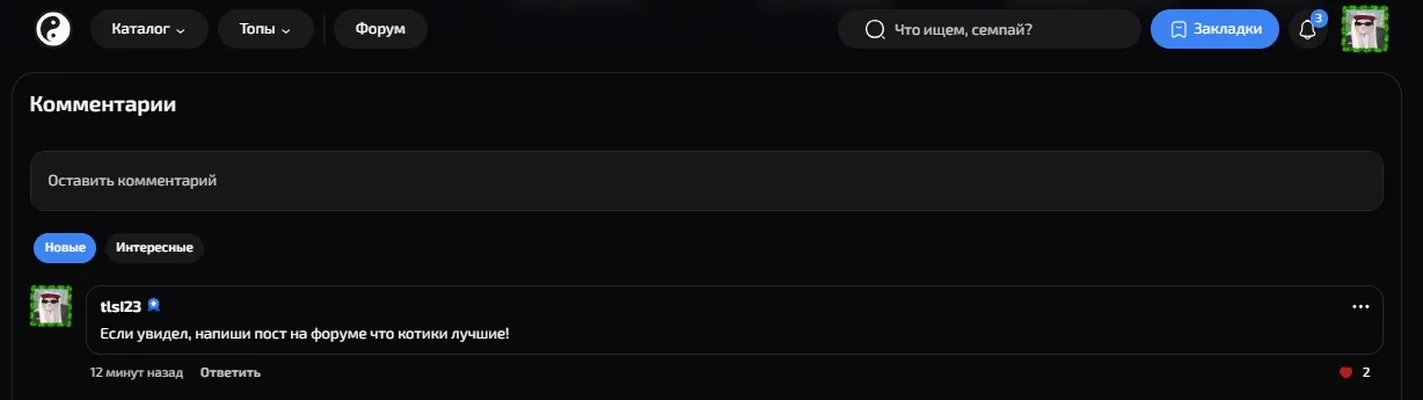Switch to the Интересные comments tab

[154, 248]
